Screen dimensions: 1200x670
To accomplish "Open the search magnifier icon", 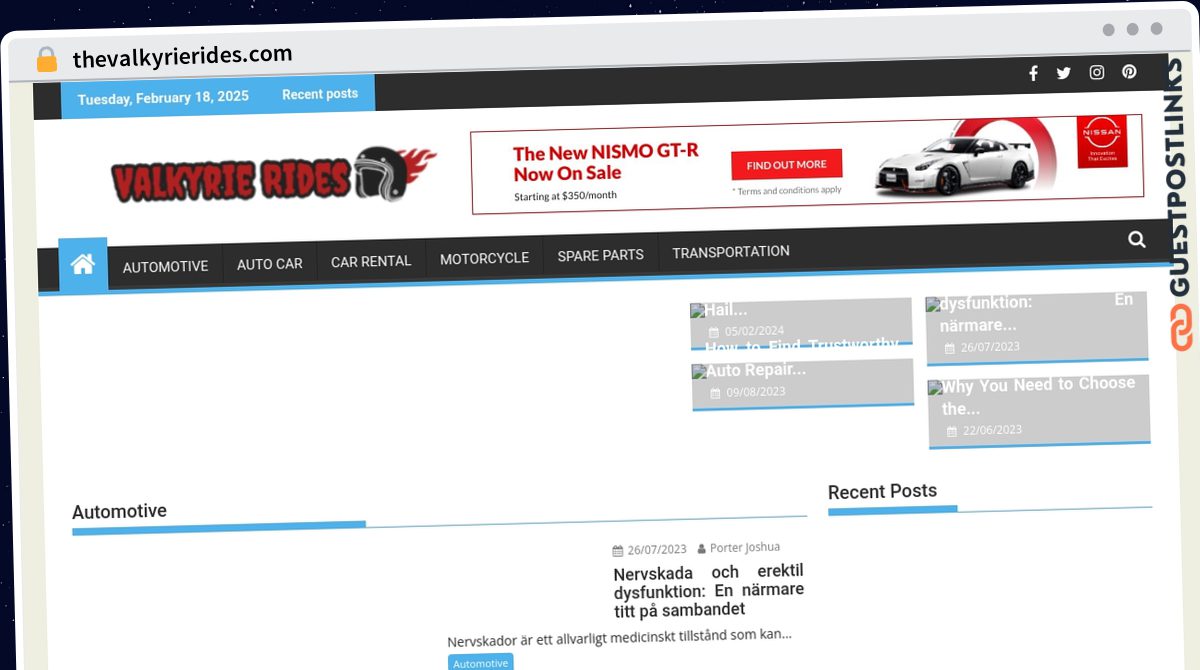I will [1137, 239].
